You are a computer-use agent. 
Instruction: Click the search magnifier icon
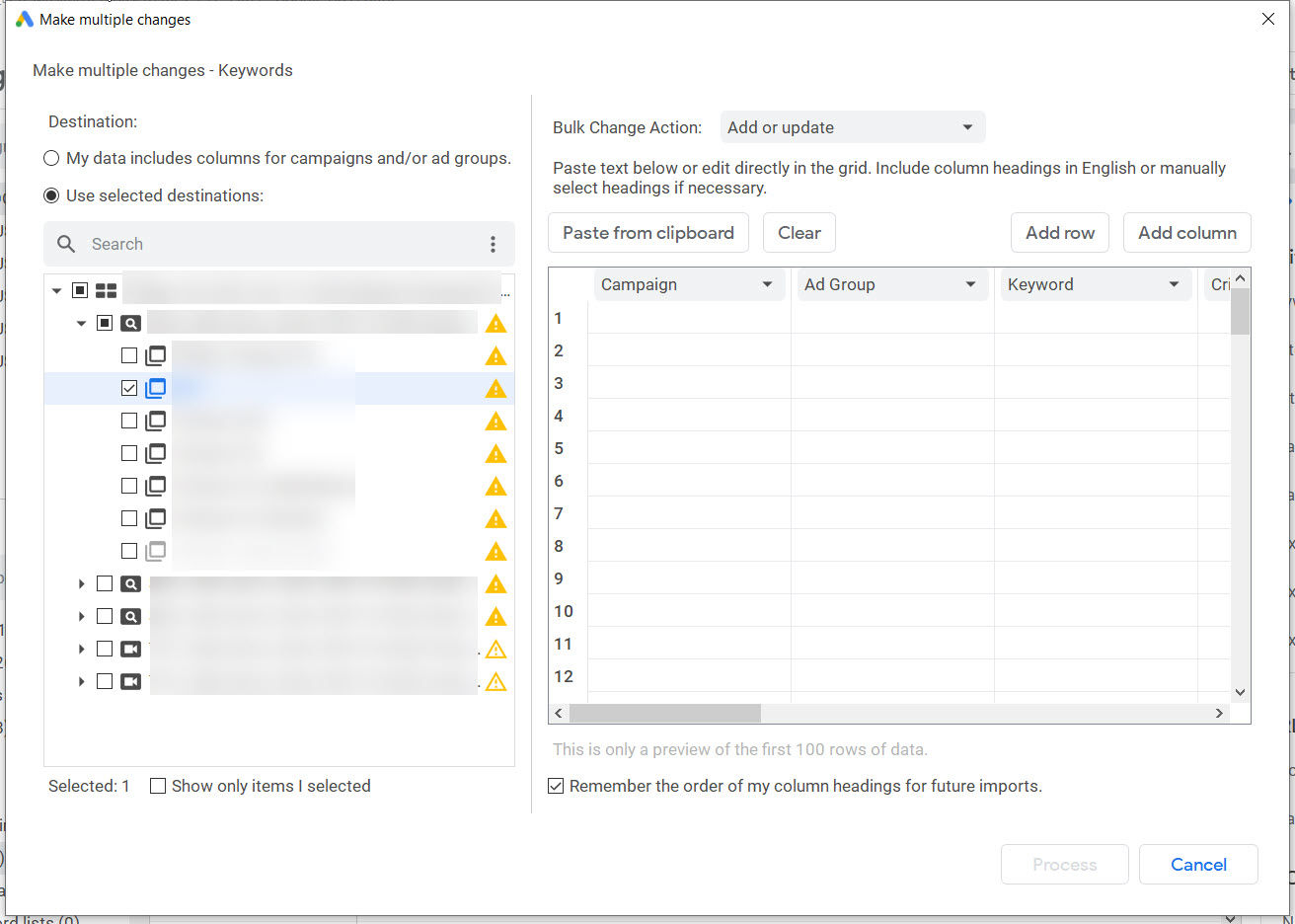(66, 244)
